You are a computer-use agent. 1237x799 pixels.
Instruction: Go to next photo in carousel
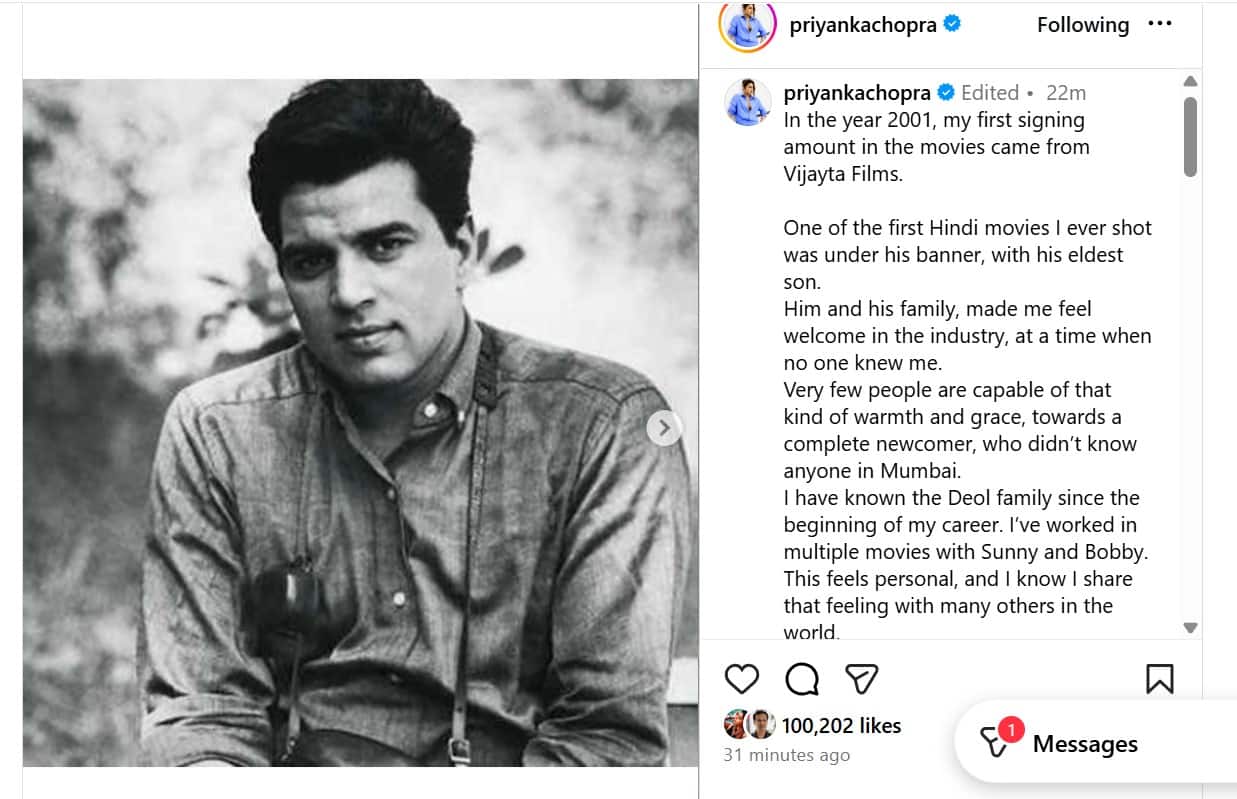pyautogui.click(x=664, y=428)
